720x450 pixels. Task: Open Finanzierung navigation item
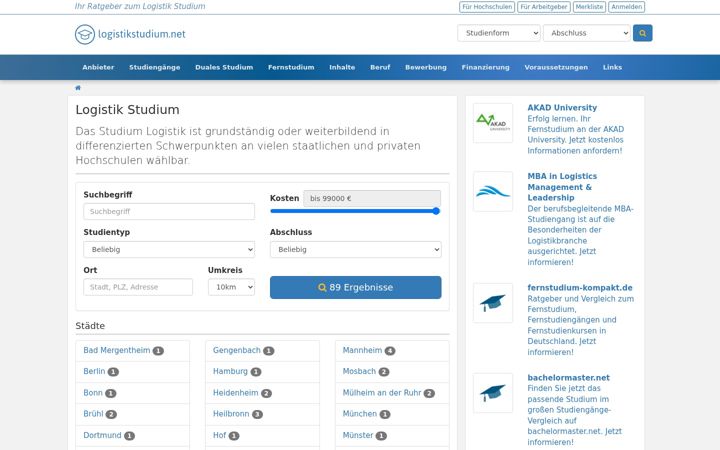(485, 67)
